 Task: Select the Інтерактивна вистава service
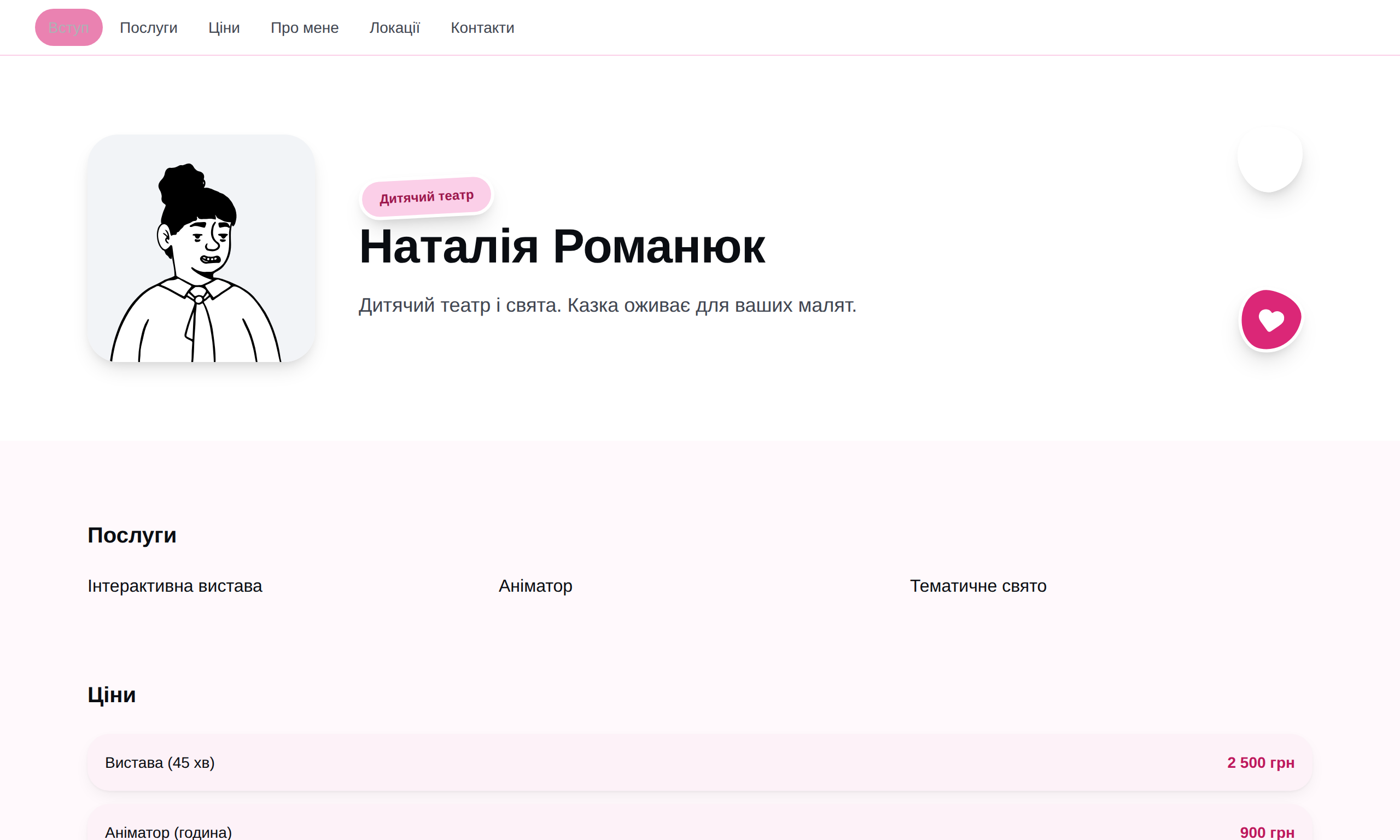click(x=175, y=586)
